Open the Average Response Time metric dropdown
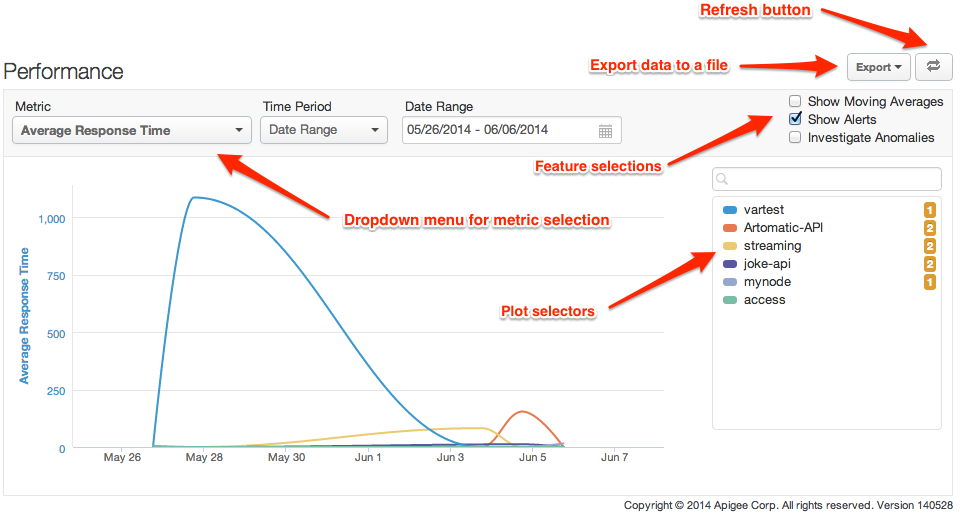Image resolution: width=966 pixels, height=520 pixels. (x=132, y=130)
